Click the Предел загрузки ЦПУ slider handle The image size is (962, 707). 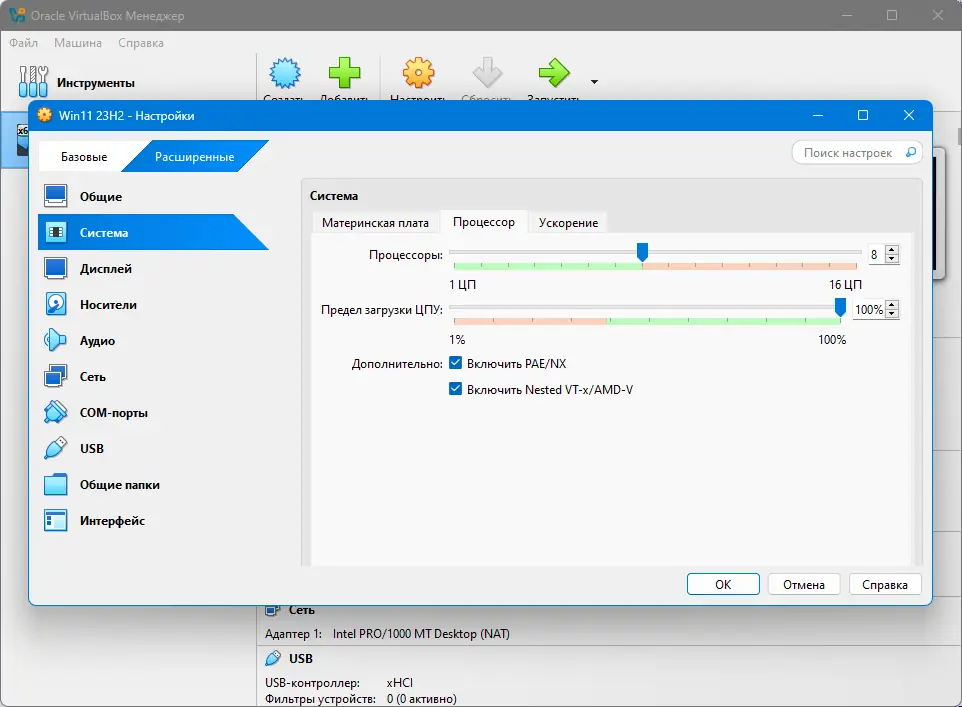(x=841, y=307)
